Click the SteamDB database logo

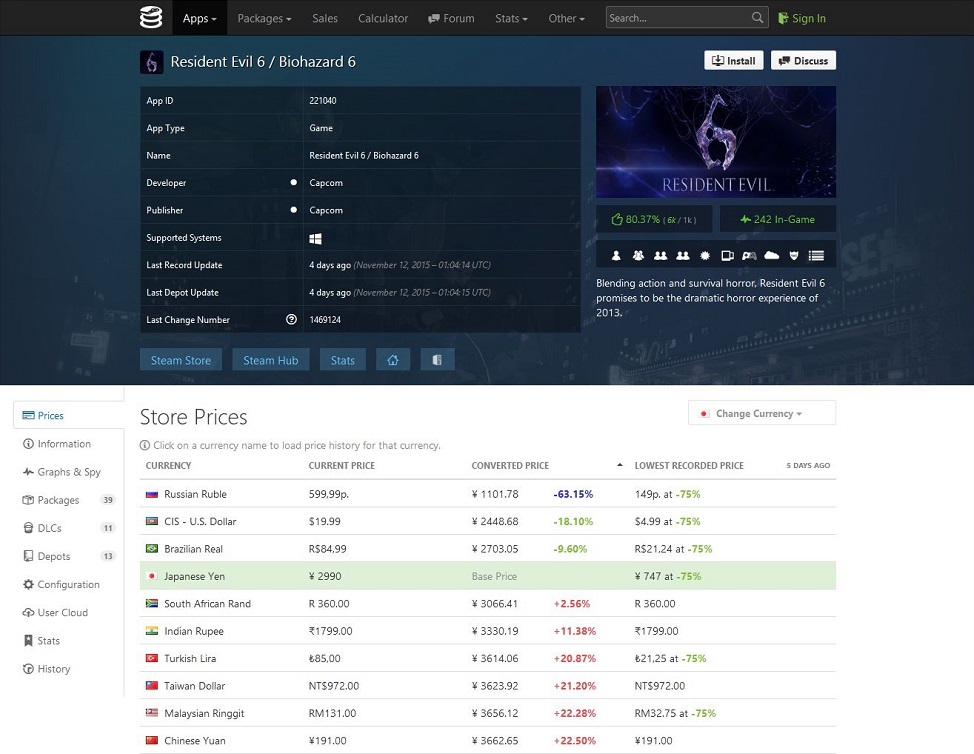coord(150,17)
